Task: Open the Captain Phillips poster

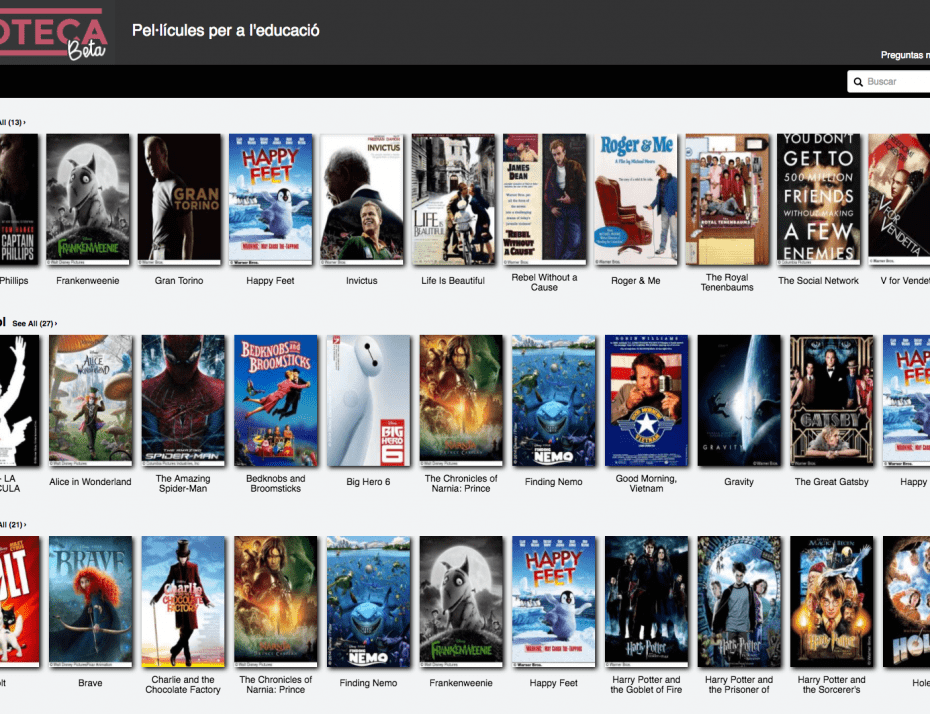Action: click(19, 199)
